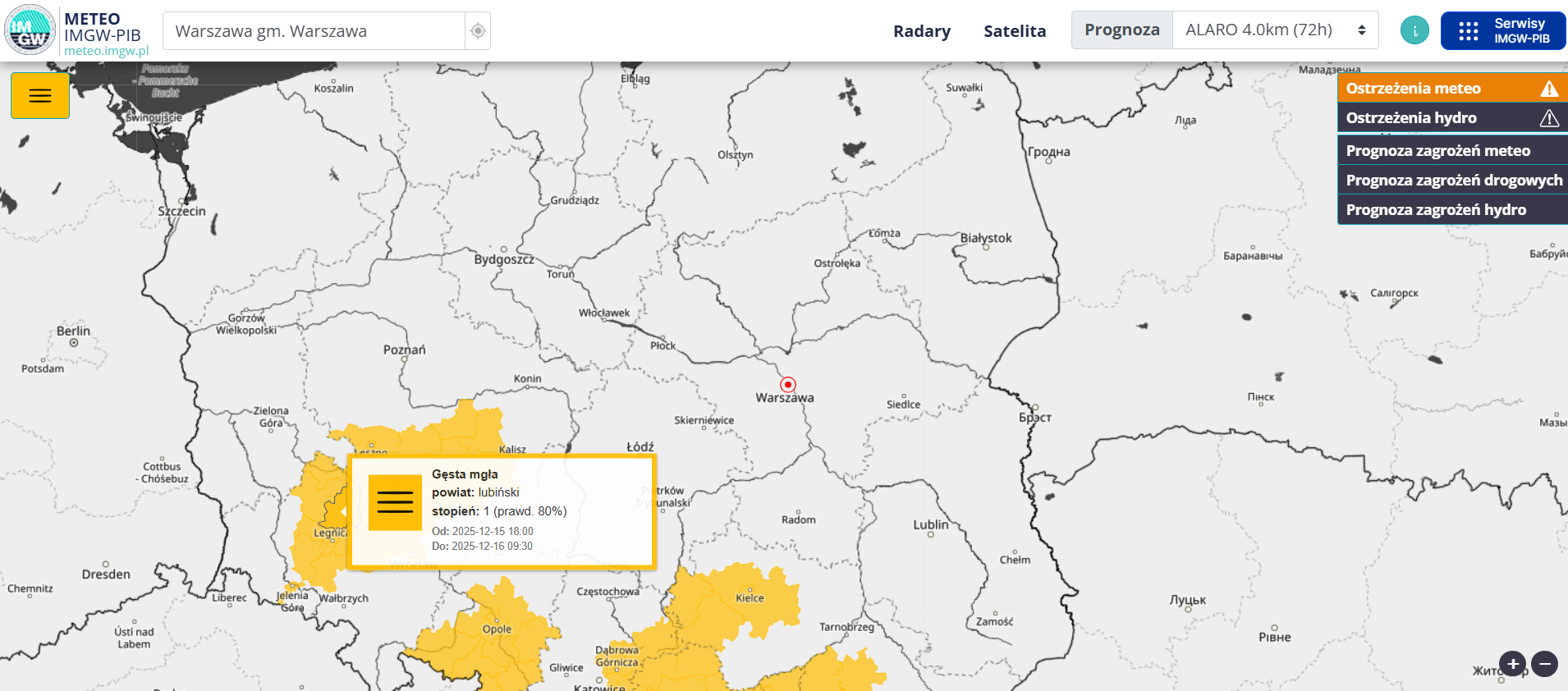Image resolution: width=1568 pixels, height=691 pixels.
Task: Use the geolocation crosshair icon
Action: pyautogui.click(x=477, y=31)
